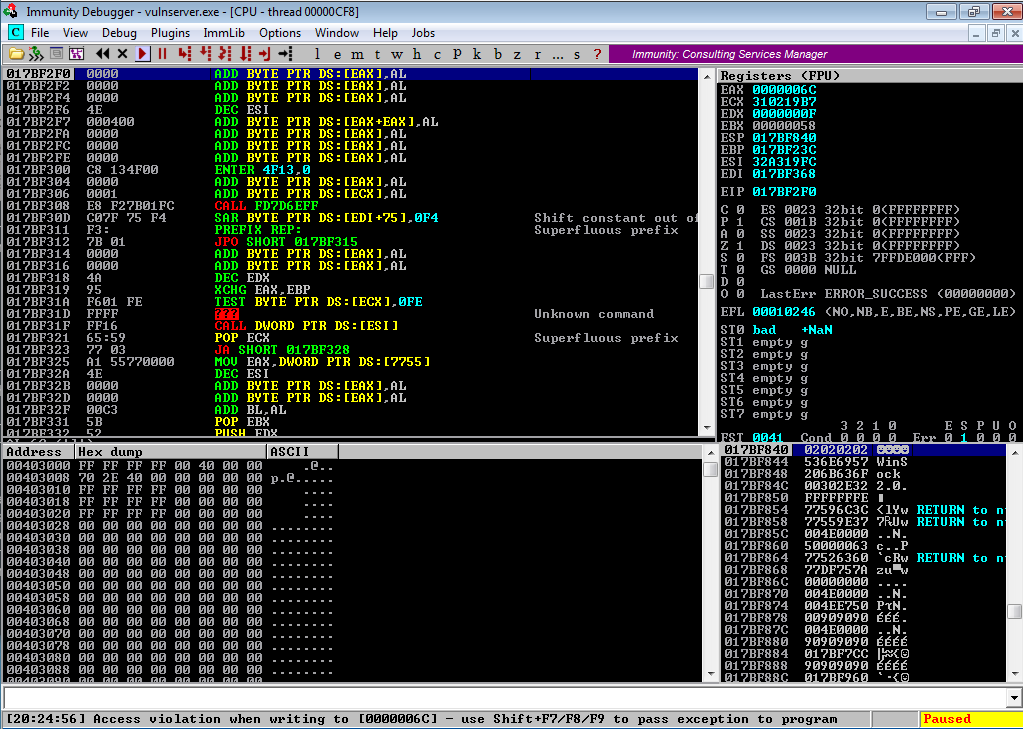Click the open file folder icon
This screenshot has height=729, width=1023.
tap(16, 54)
